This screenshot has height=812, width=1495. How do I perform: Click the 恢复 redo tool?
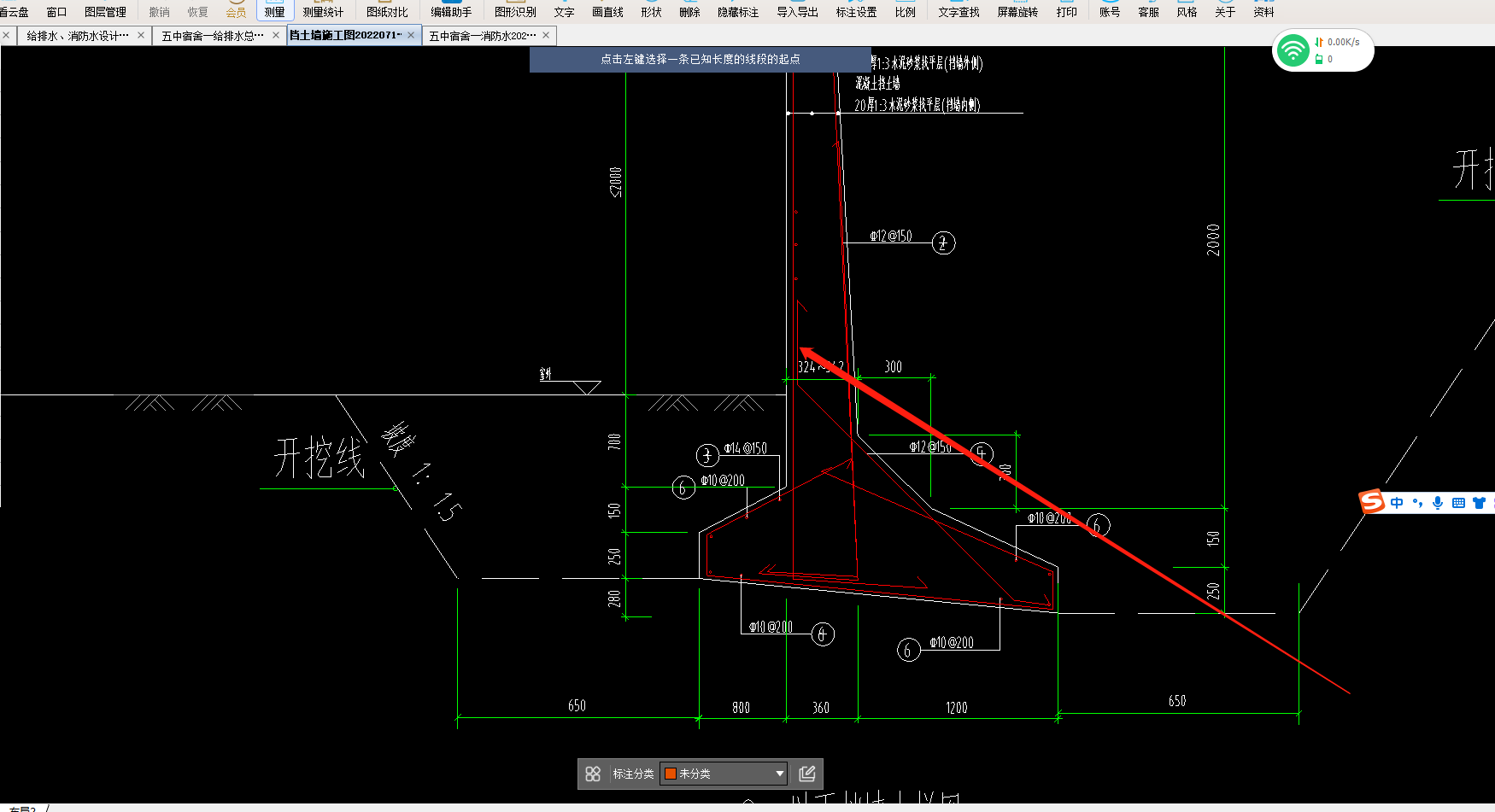[197, 12]
